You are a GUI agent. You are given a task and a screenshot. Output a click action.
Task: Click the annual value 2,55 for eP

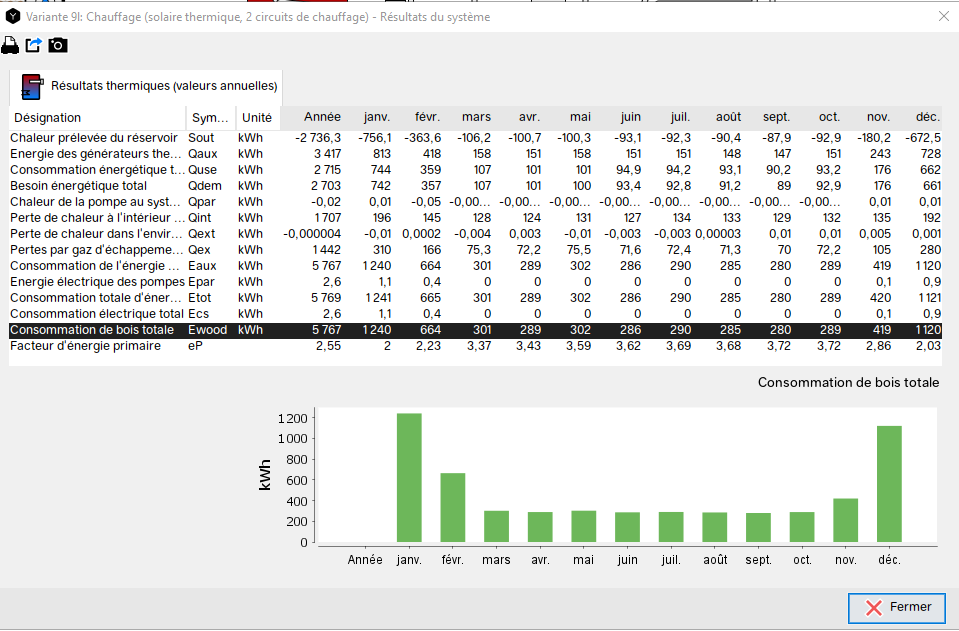(x=328, y=346)
